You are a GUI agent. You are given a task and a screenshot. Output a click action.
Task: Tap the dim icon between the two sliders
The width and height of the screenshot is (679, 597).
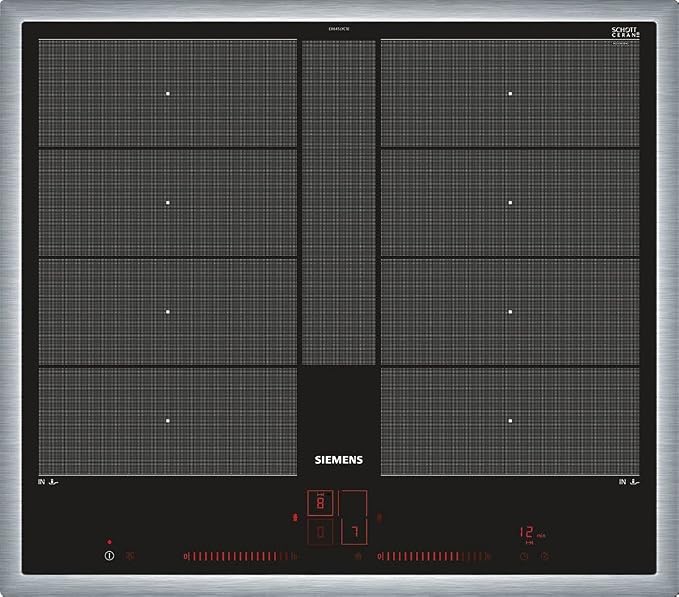(x=358, y=556)
